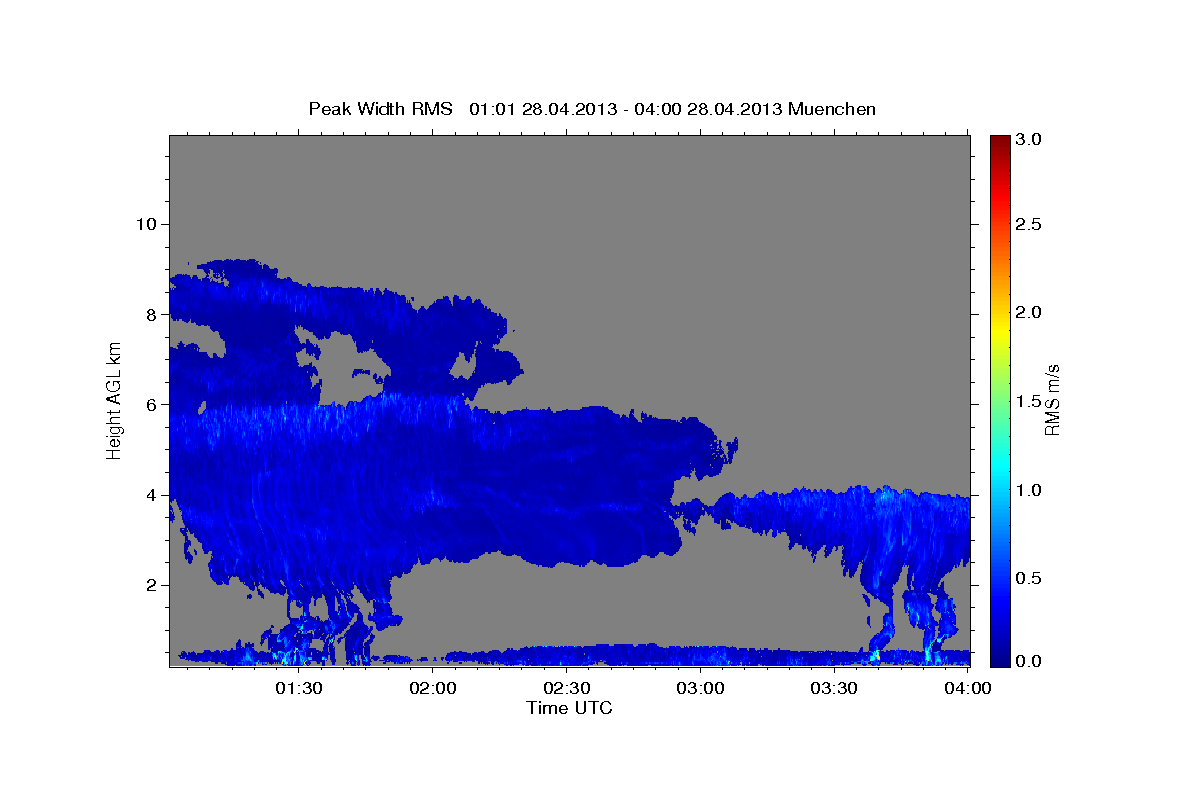Click the colorbar value 3.0
1200x800 pixels.
click(1029, 139)
